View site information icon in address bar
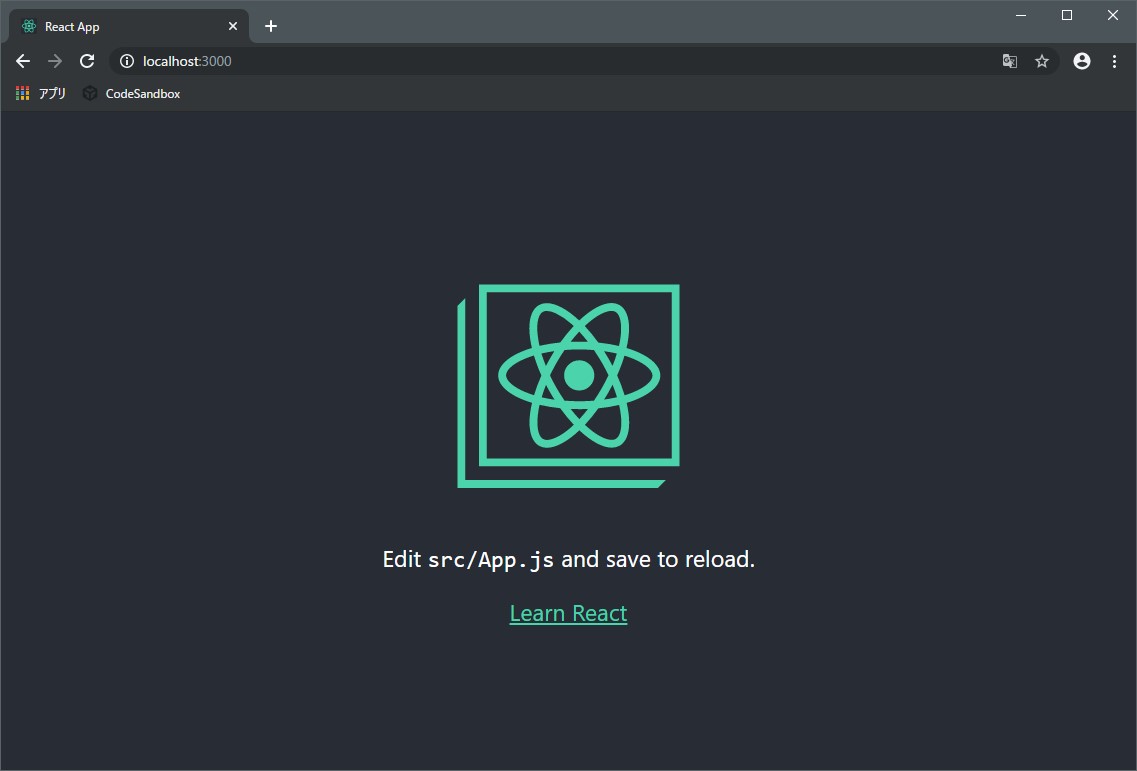This screenshot has height=771, width=1137. click(127, 62)
